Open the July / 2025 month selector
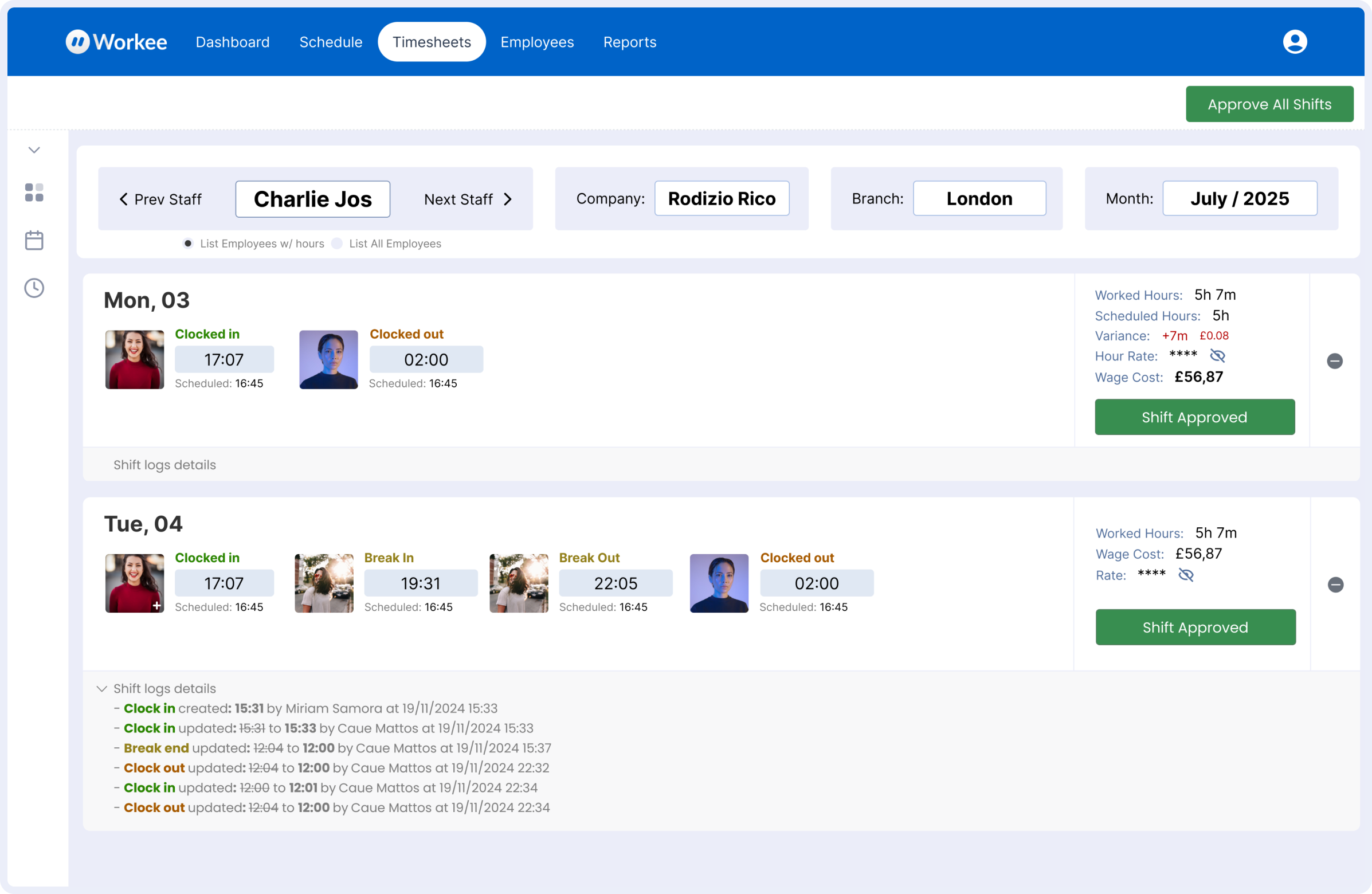This screenshot has height=894, width=1372. 1240,199
